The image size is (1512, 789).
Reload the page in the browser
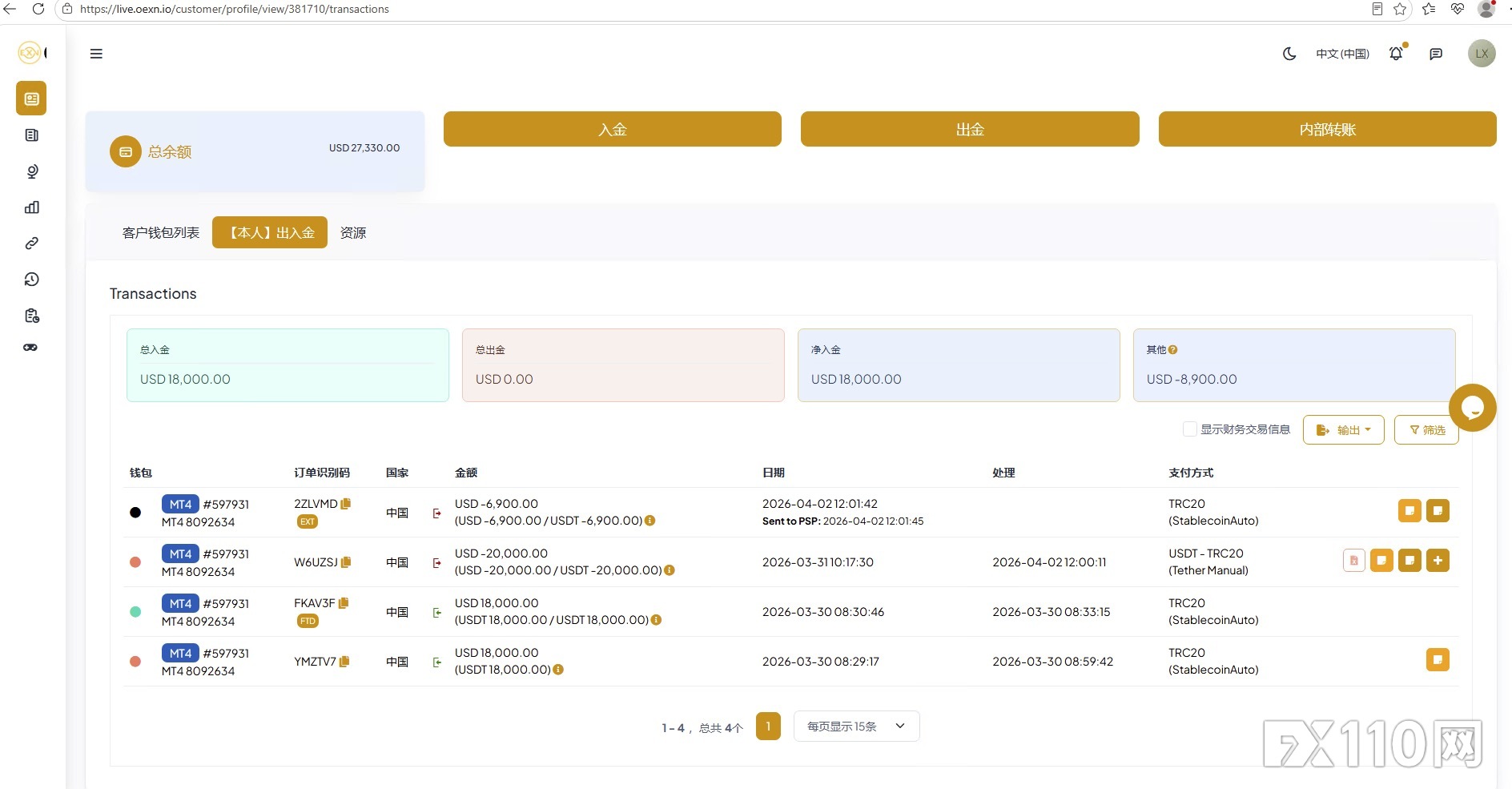click(x=38, y=9)
